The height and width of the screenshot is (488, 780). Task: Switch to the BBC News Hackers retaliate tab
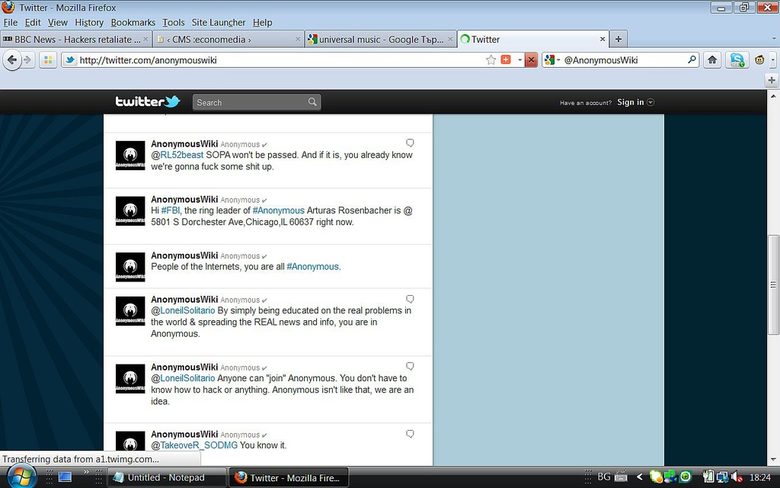click(x=76, y=39)
